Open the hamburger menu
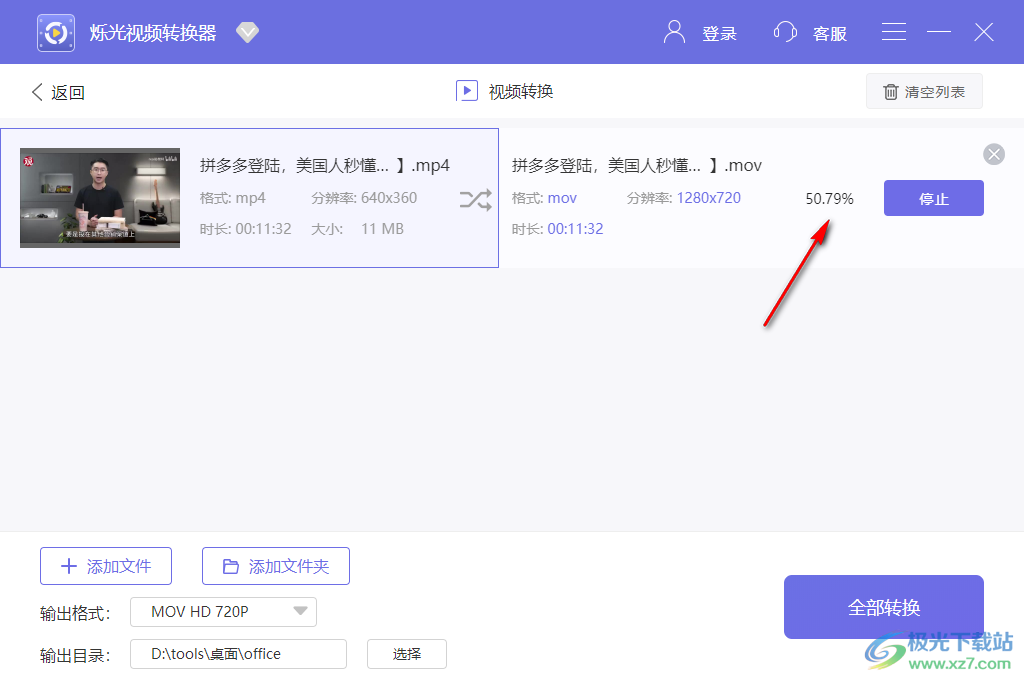This screenshot has width=1024, height=680. click(x=893, y=32)
